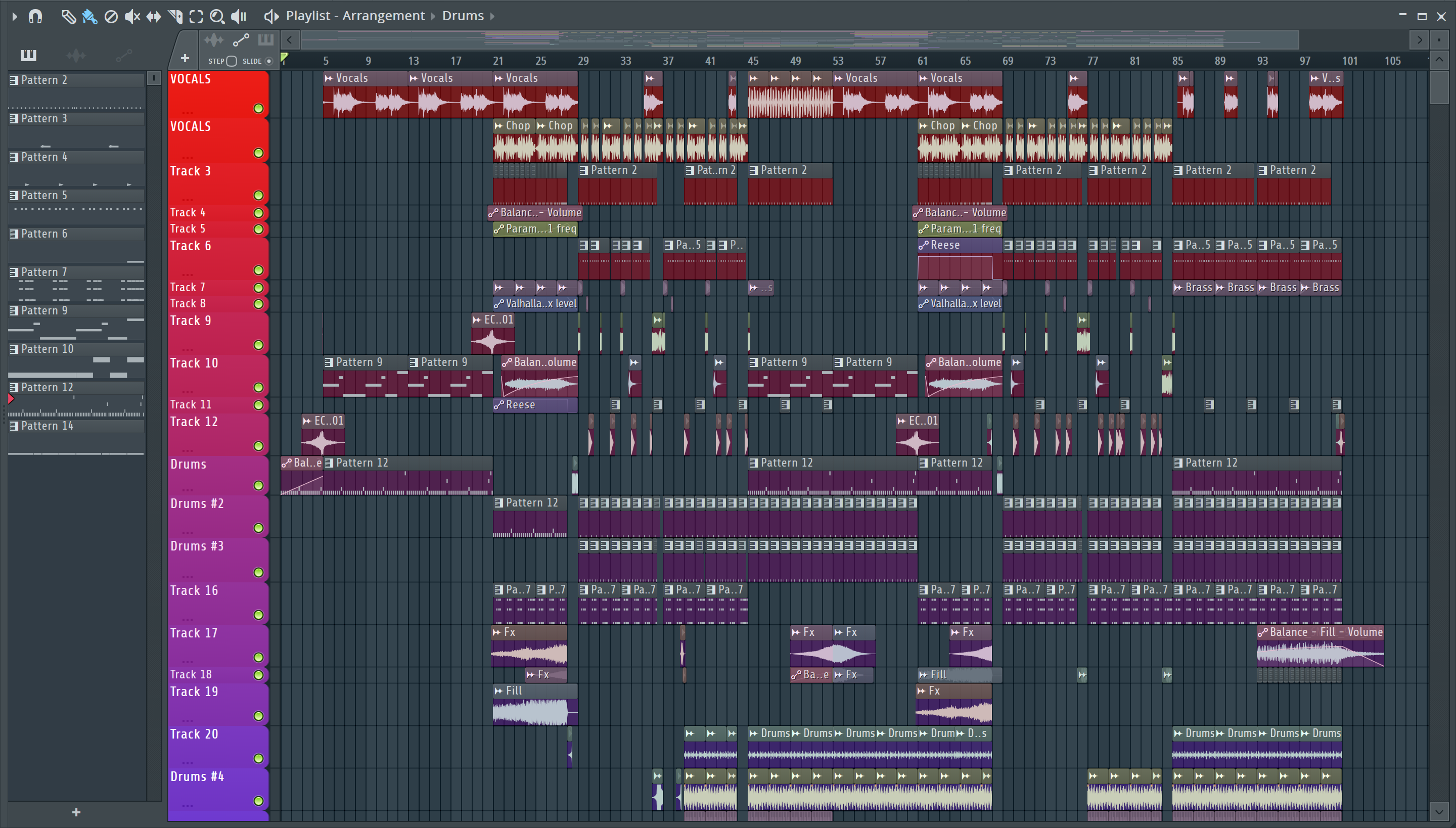Mute Drums #4 track

258,801
